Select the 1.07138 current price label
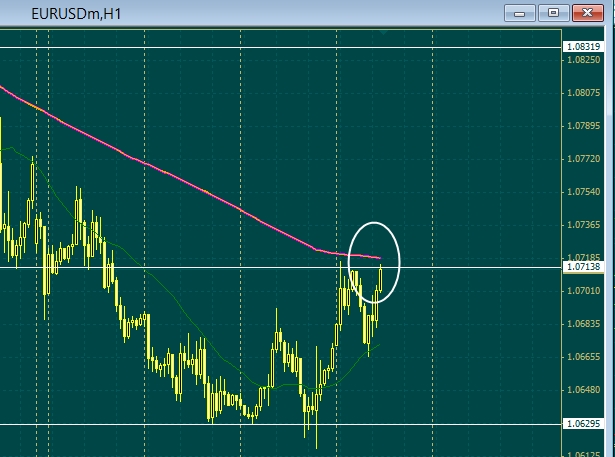The width and height of the screenshot is (615, 457). click(583, 267)
